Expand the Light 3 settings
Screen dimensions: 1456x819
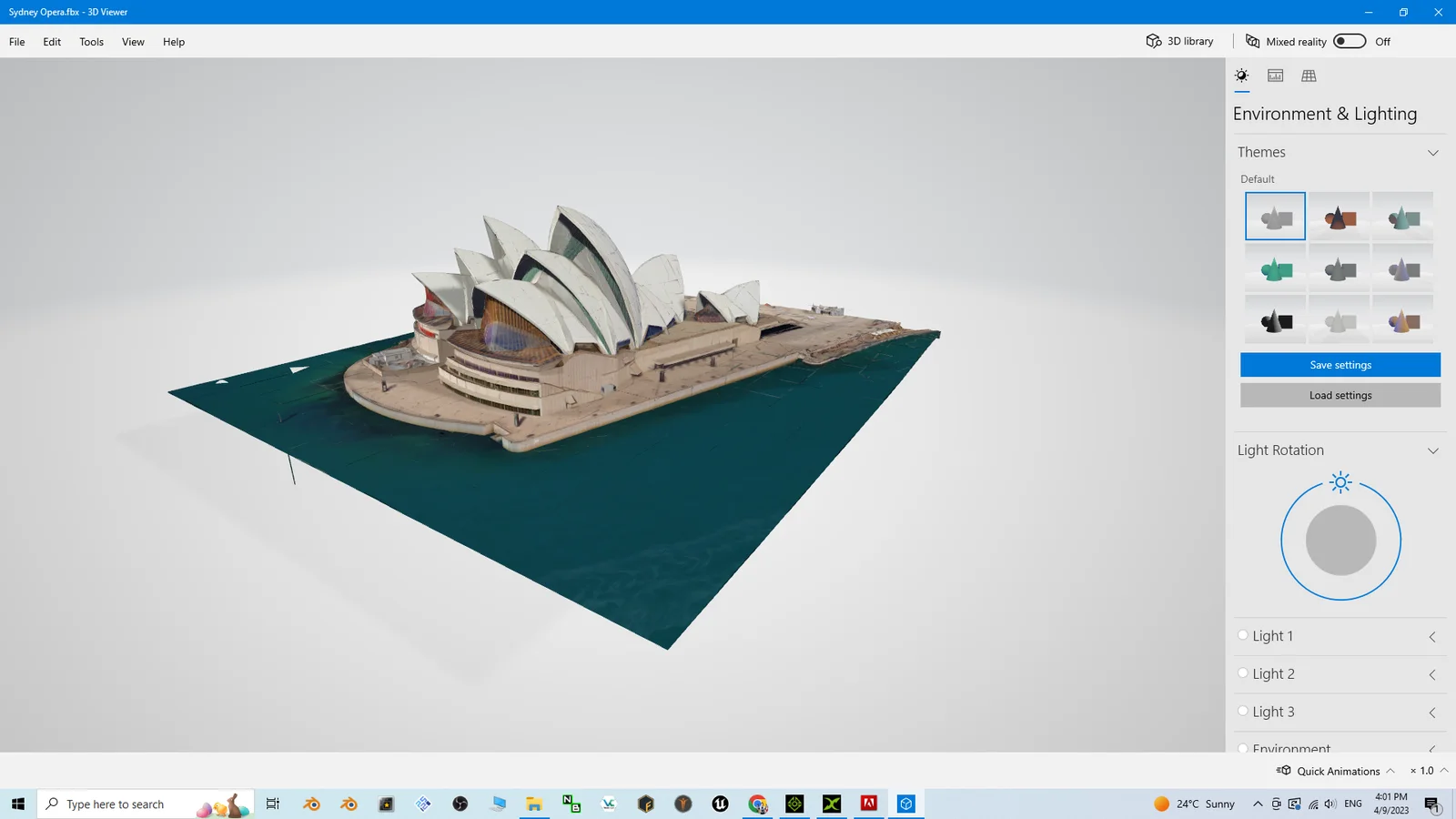1432,713
